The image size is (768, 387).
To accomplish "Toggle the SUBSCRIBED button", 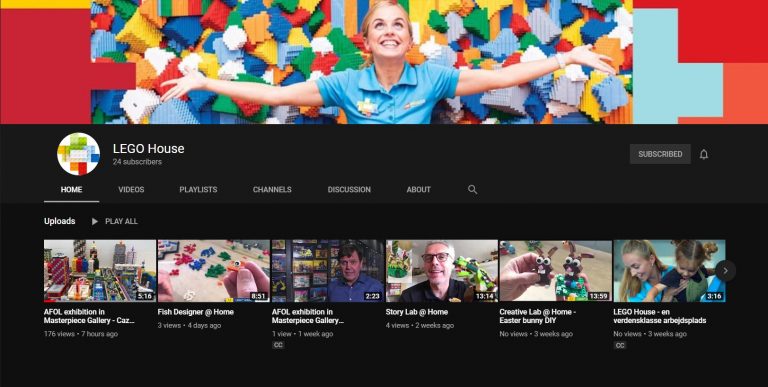I will coord(660,154).
